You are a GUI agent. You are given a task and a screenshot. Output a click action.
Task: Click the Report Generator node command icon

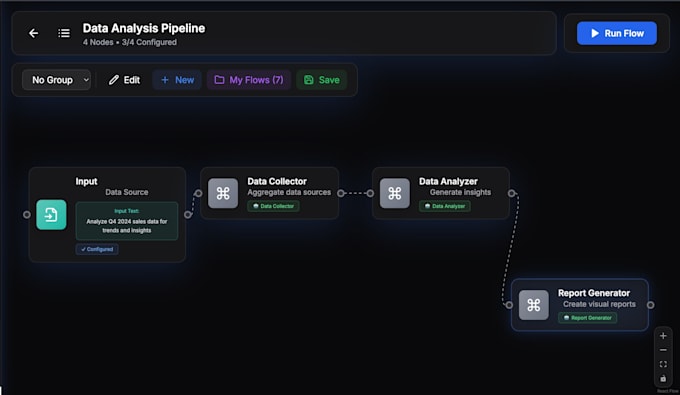click(533, 305)
